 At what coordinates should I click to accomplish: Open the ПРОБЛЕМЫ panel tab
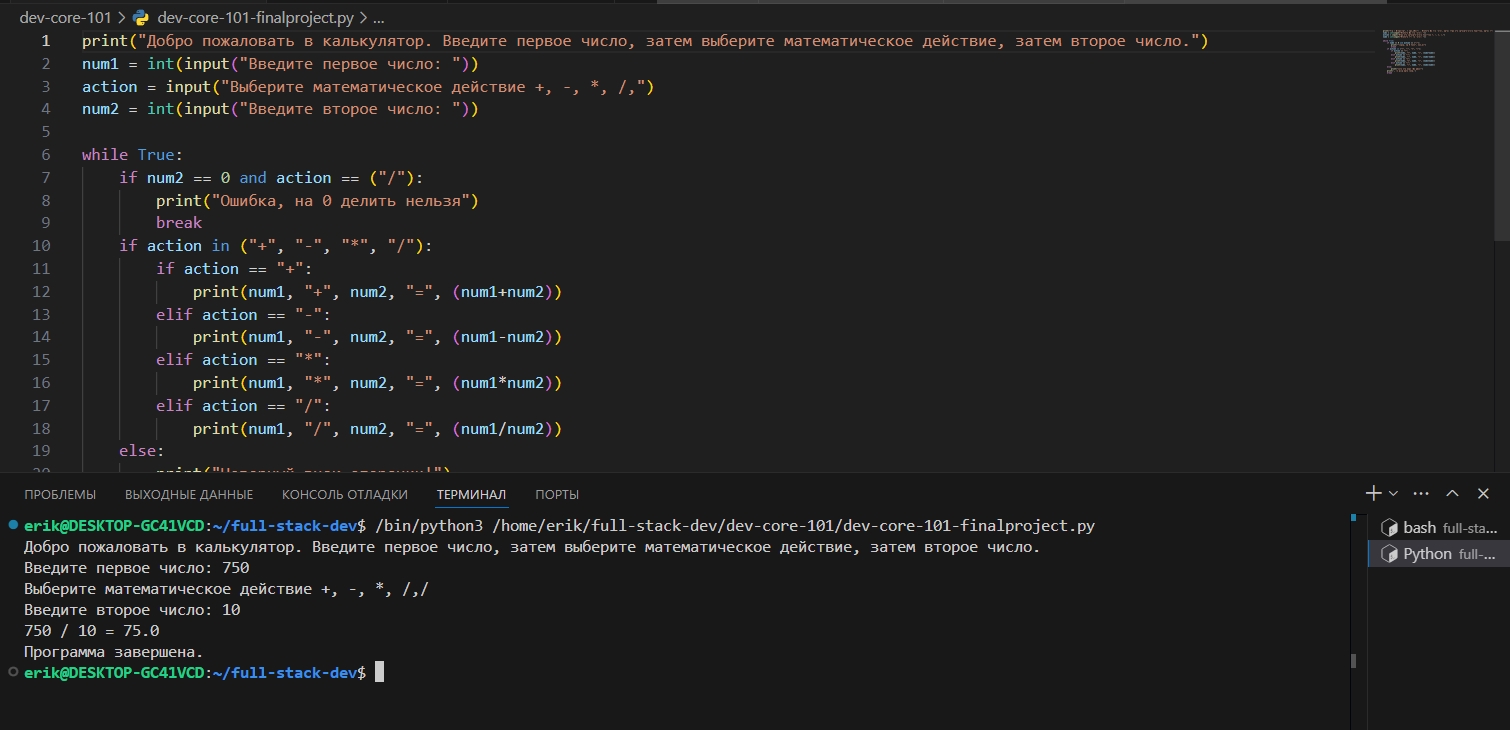(x=60, y=494)
